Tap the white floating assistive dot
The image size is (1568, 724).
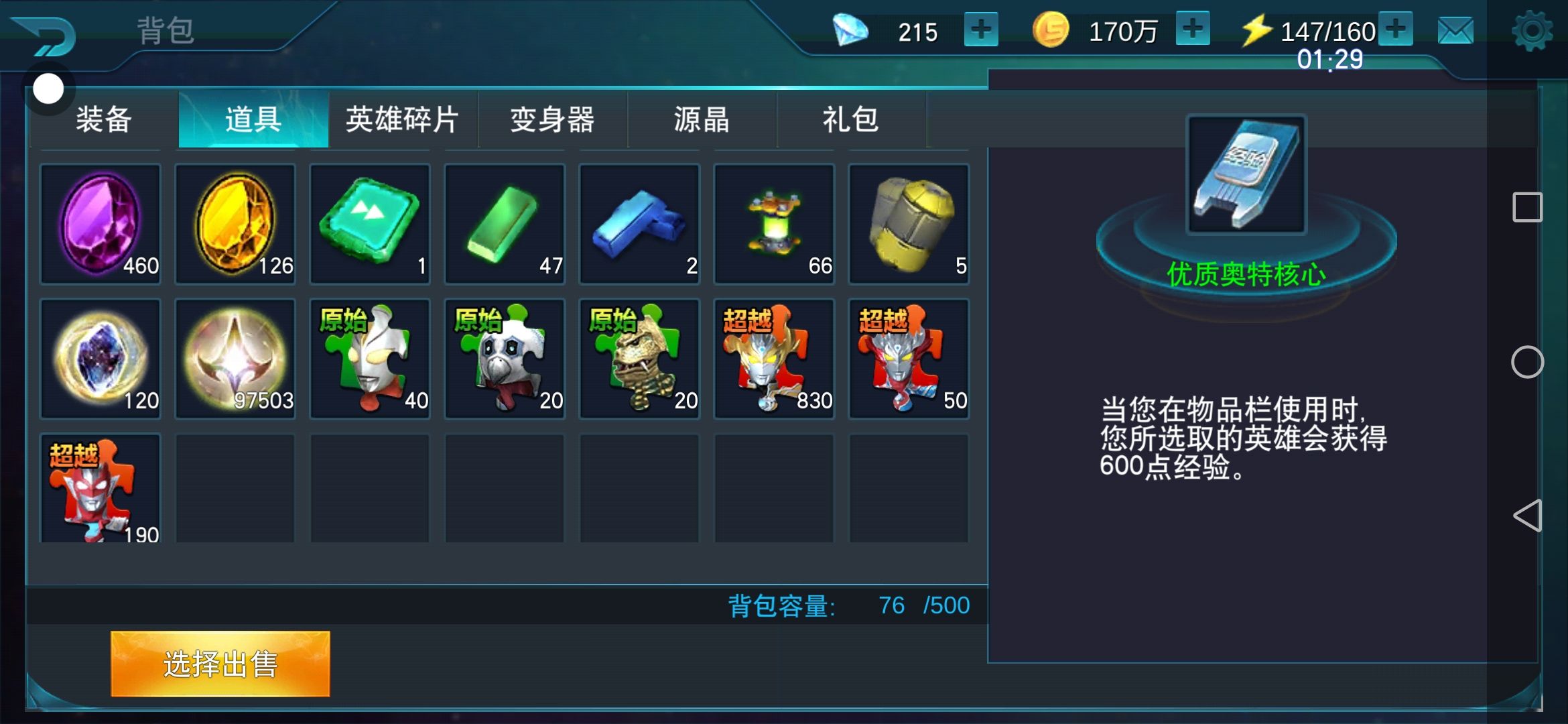[48, 88]
